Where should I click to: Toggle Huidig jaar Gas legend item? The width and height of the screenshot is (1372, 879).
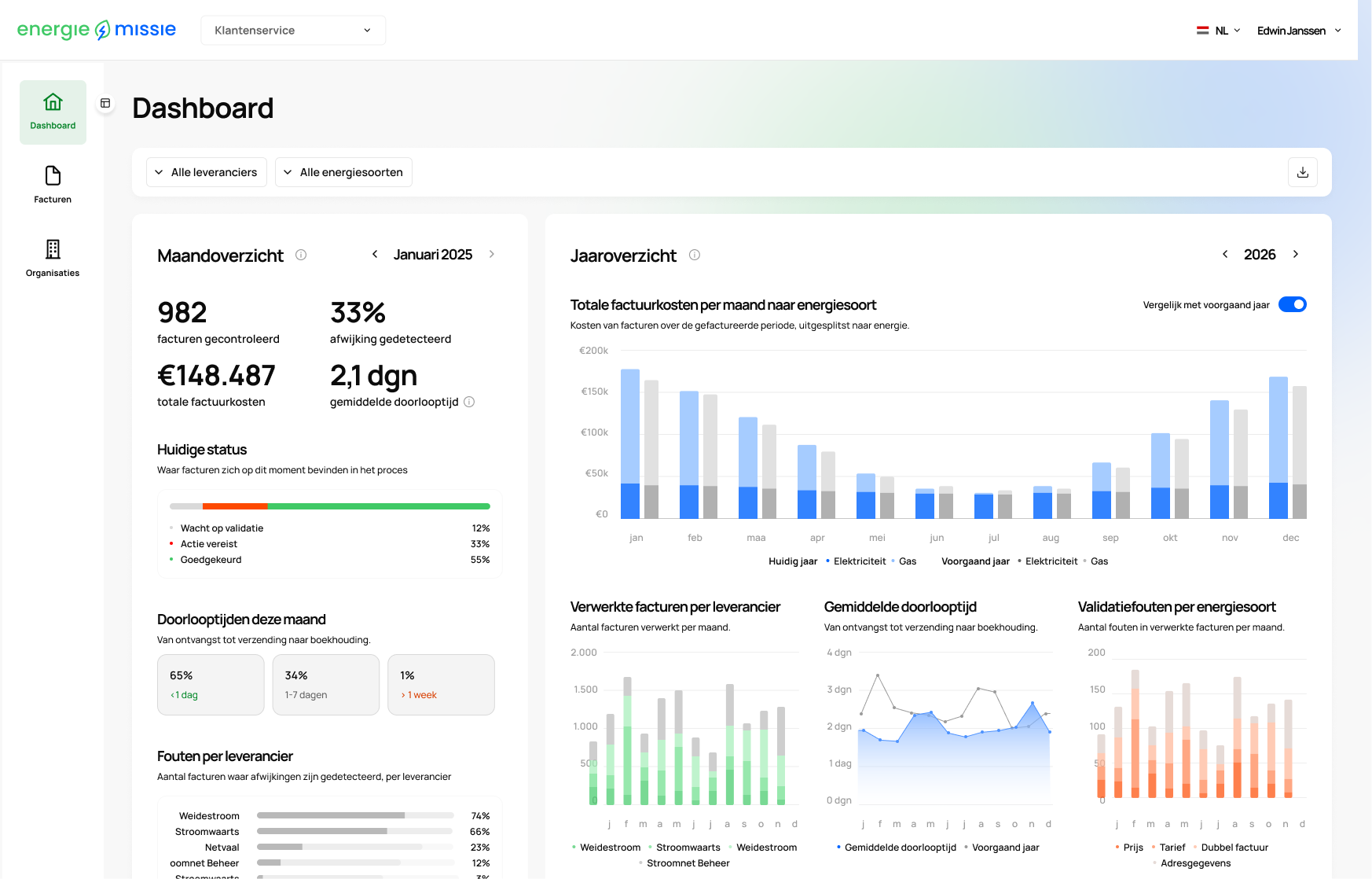pos(904,561)
